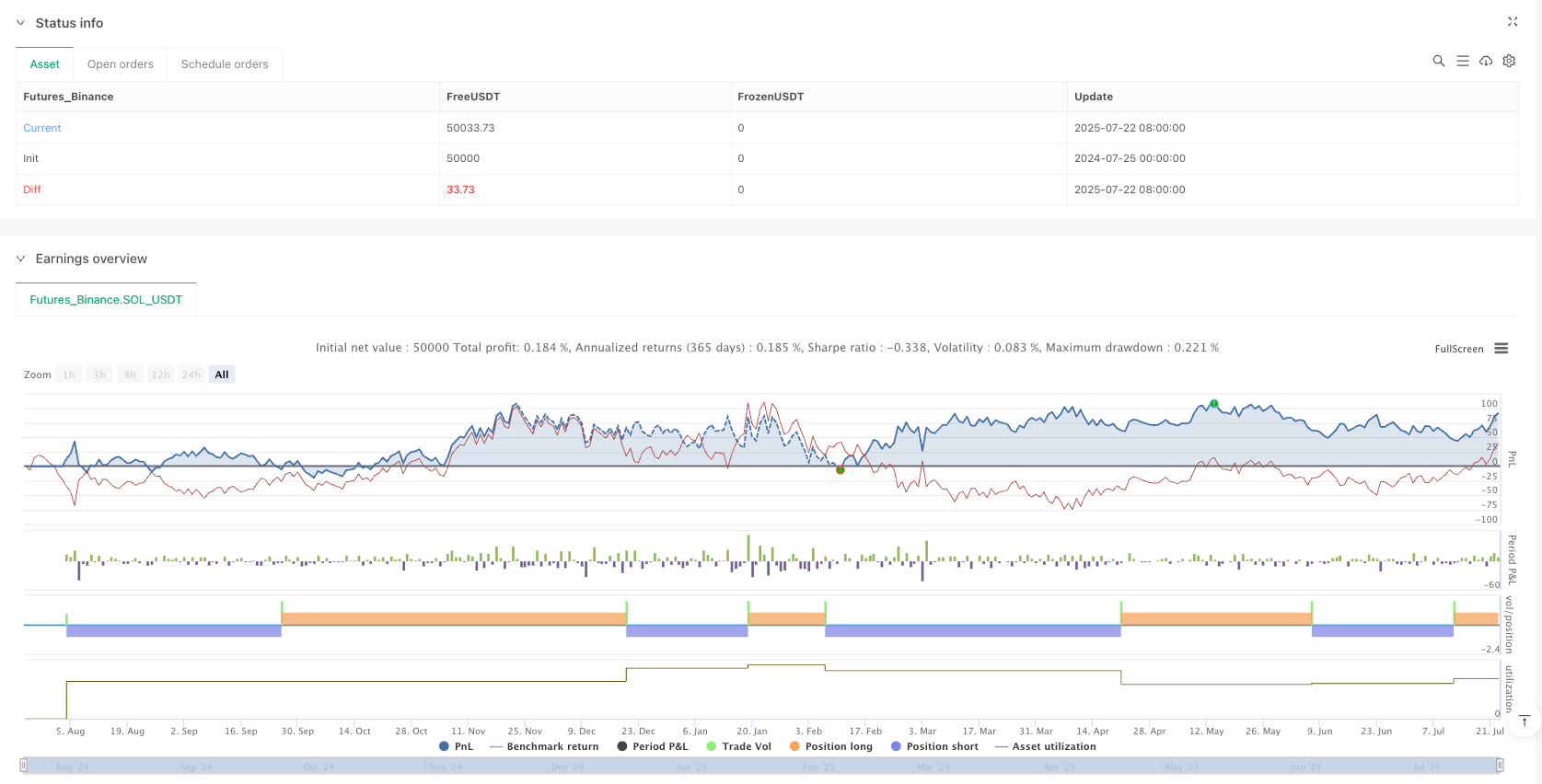
Task: Collapse the Status info section
Action: [21, 23]
